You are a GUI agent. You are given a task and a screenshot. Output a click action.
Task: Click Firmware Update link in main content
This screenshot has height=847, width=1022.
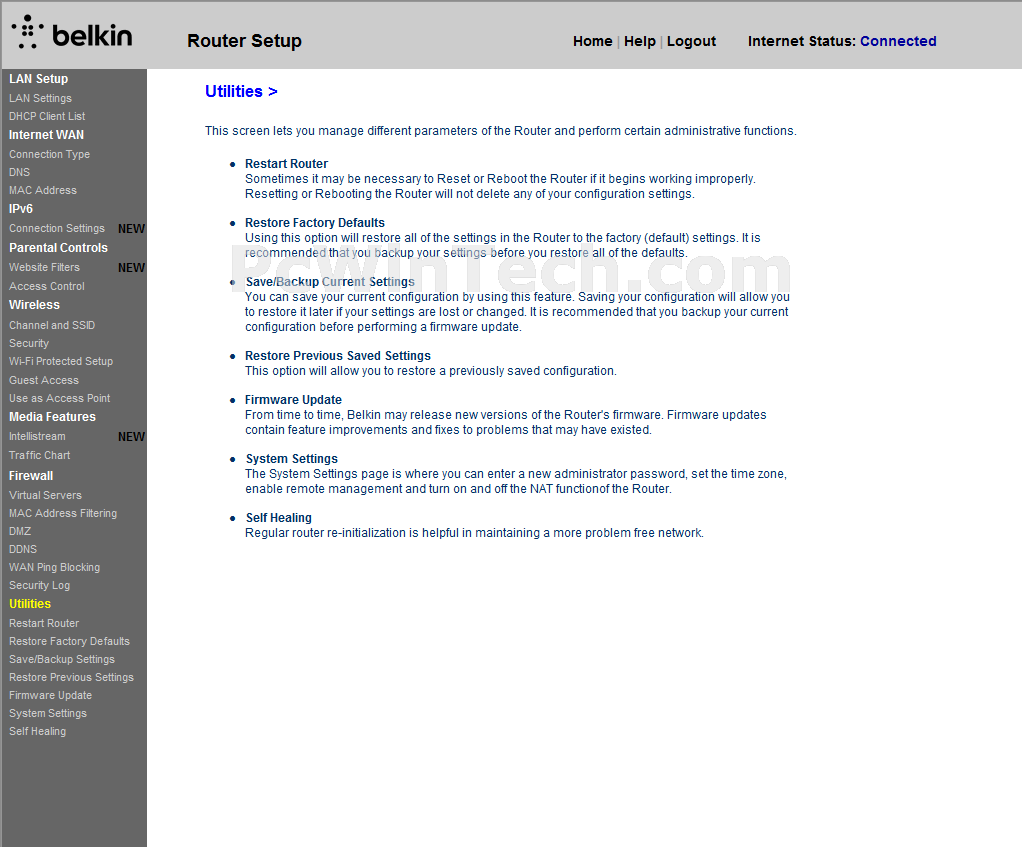pos(293,399)
